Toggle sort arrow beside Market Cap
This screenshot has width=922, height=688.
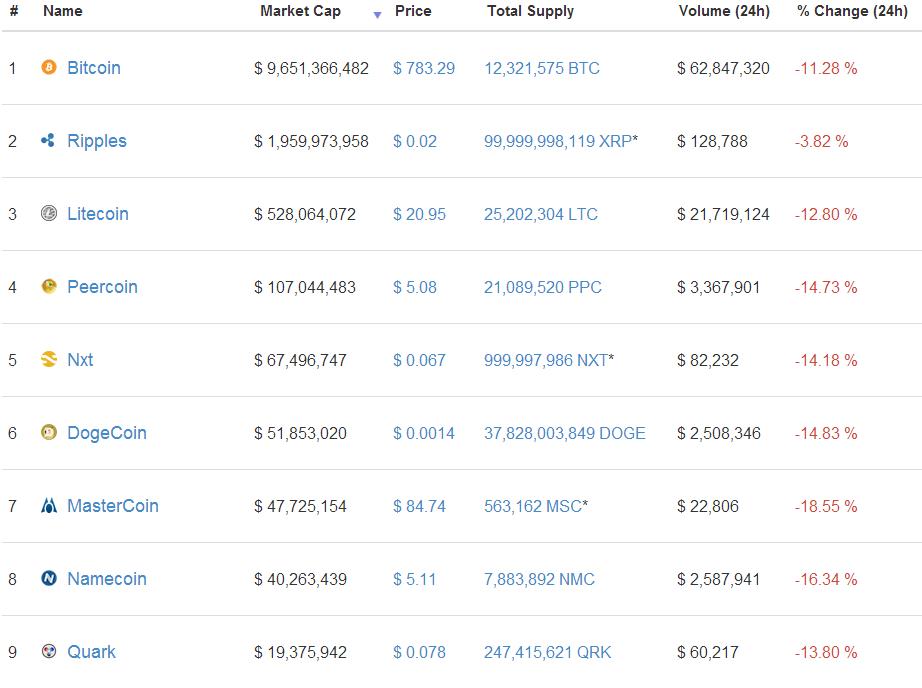point(378,15)
